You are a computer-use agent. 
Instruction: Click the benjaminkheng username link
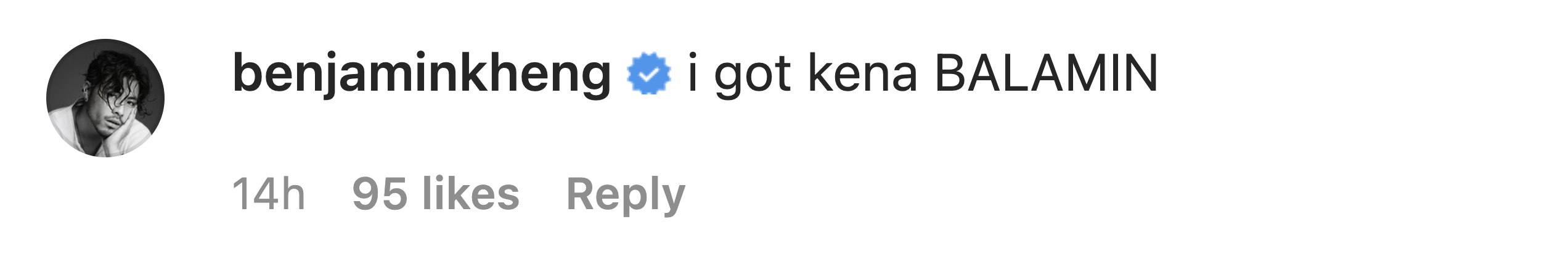coord(422,76)
